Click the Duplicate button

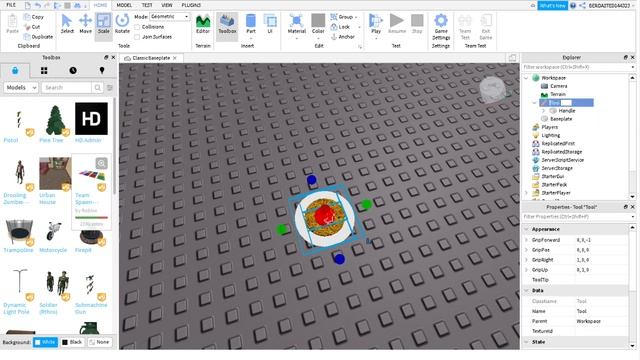pos(38,36)
